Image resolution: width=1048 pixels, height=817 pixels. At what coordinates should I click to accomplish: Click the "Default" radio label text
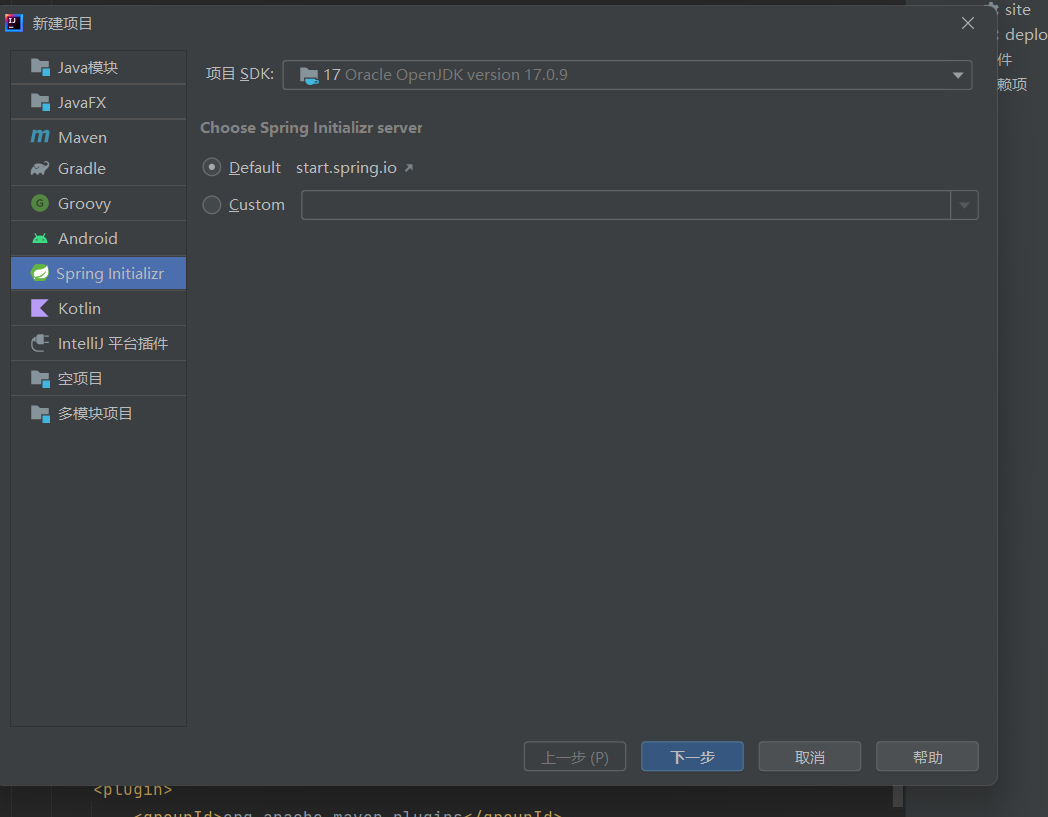point(255,167)
